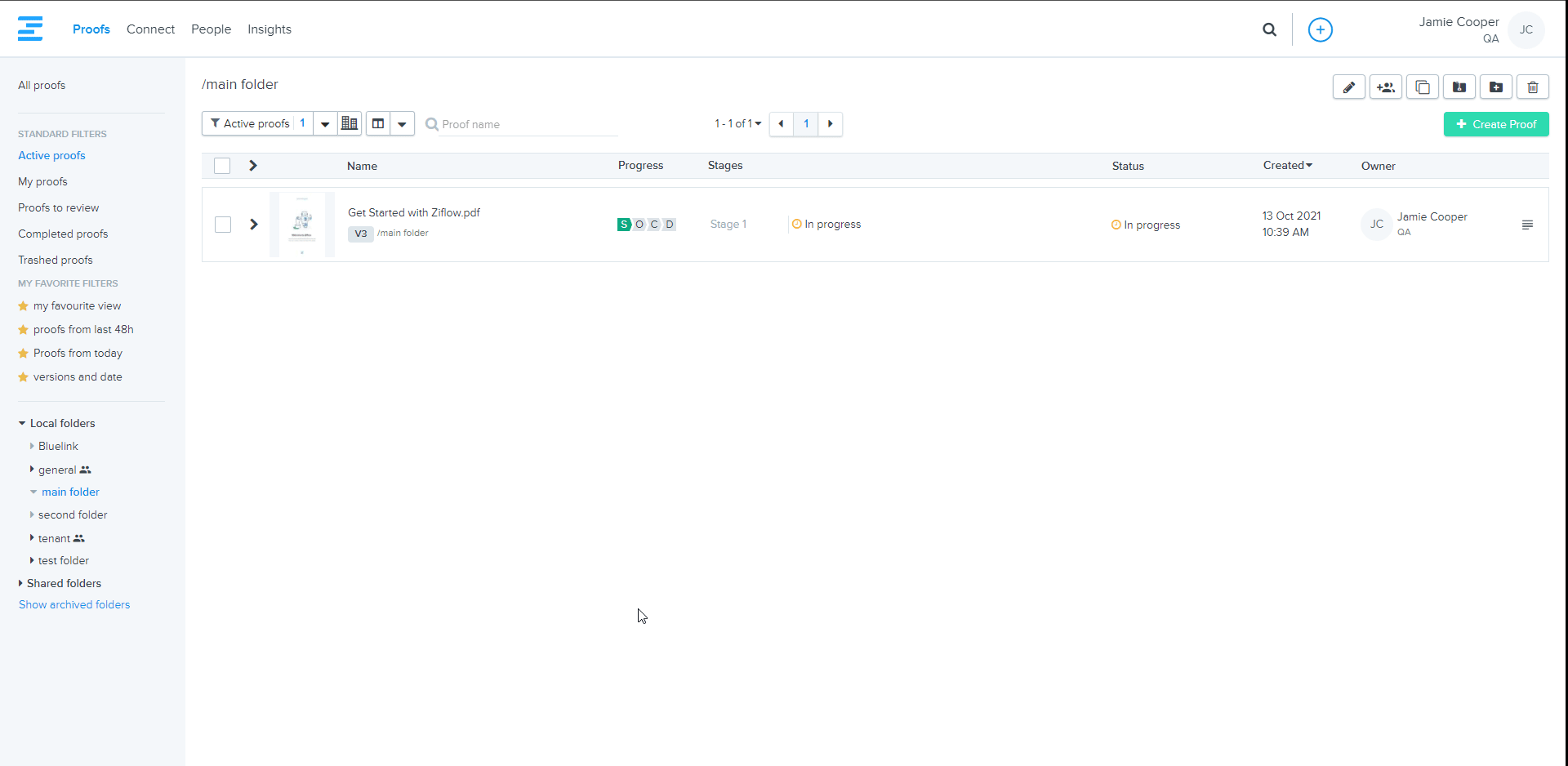Click the Show archived folders link
Image resolution: width=1568 pixels, height=766 pixels.
(74, 604)
